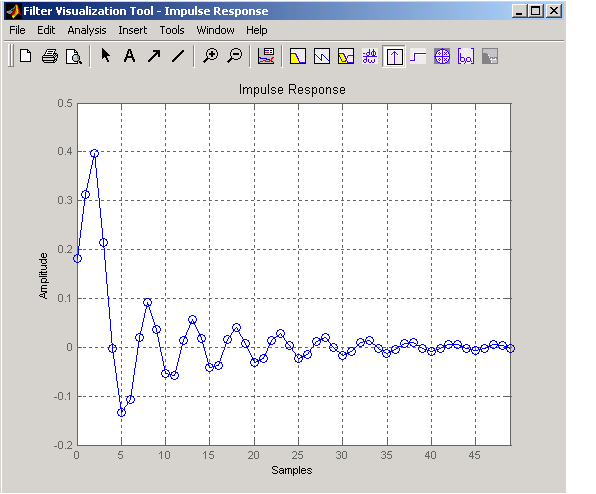Viewport: 596px width, 494px height.
Task: Show the Group Delay response
Action: [370, 56]
